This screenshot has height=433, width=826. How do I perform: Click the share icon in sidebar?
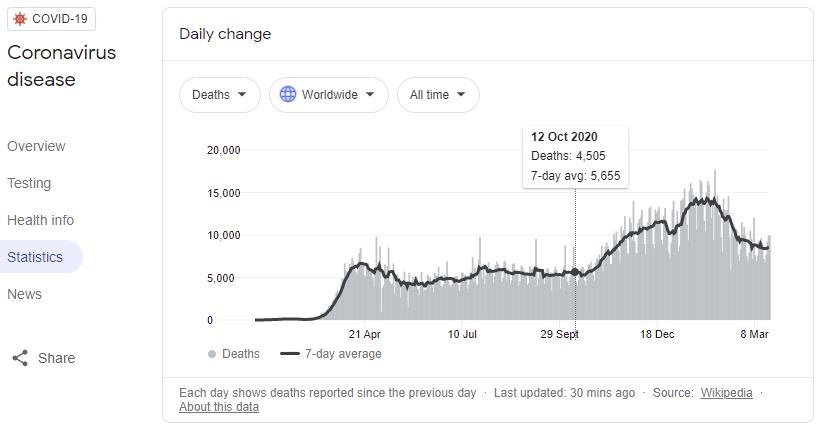pos(20,358)
